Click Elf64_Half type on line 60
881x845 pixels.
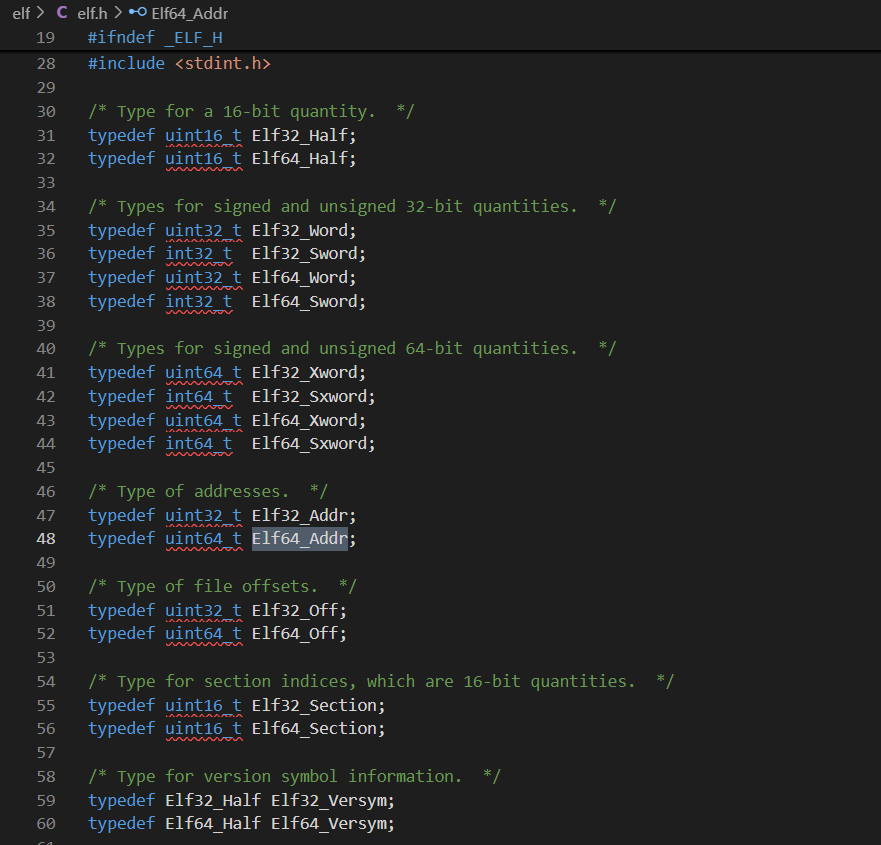click(x=213, y=824)
